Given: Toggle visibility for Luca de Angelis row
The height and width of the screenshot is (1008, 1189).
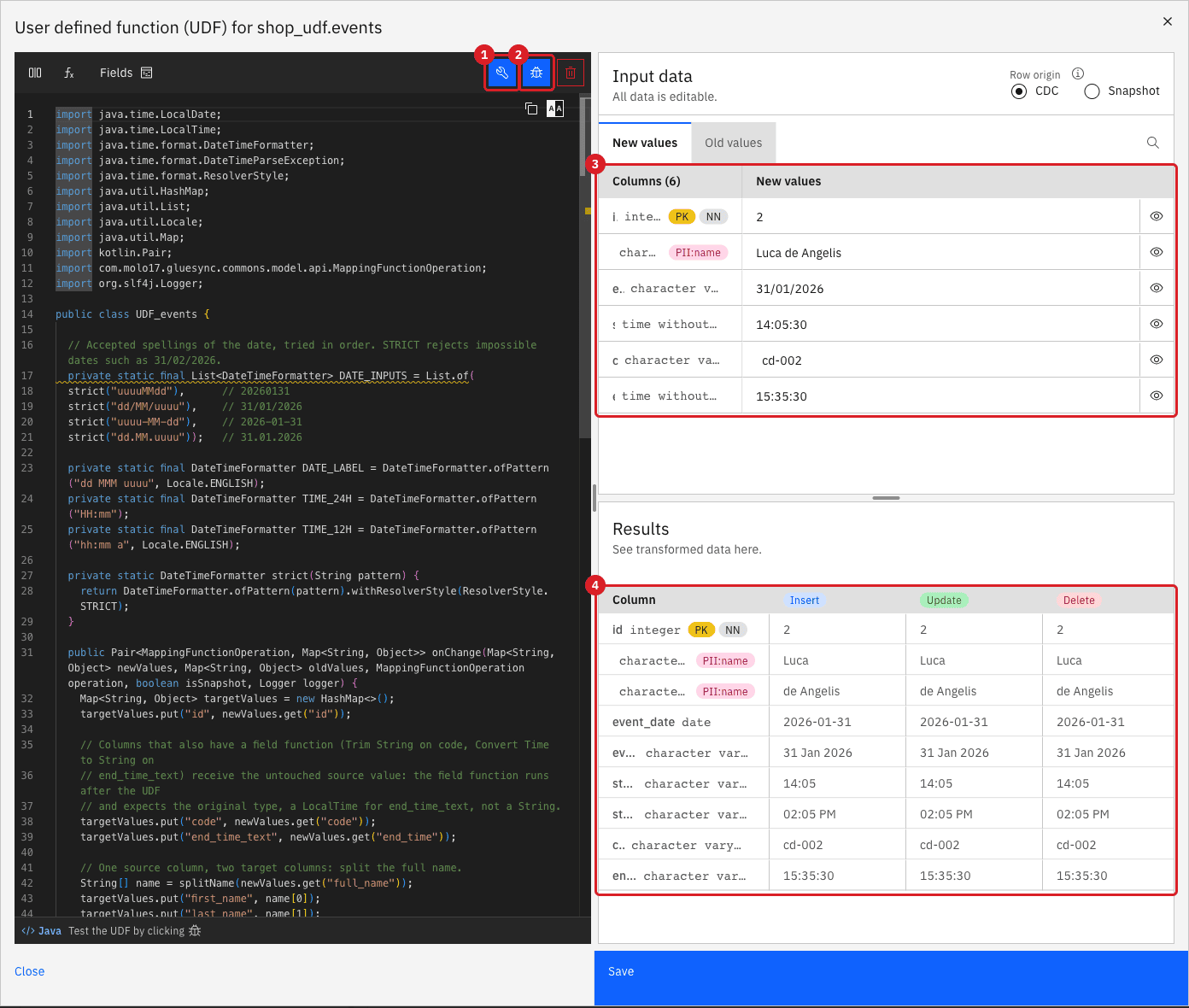Looking at the screenshot, I should point(1157,252).
